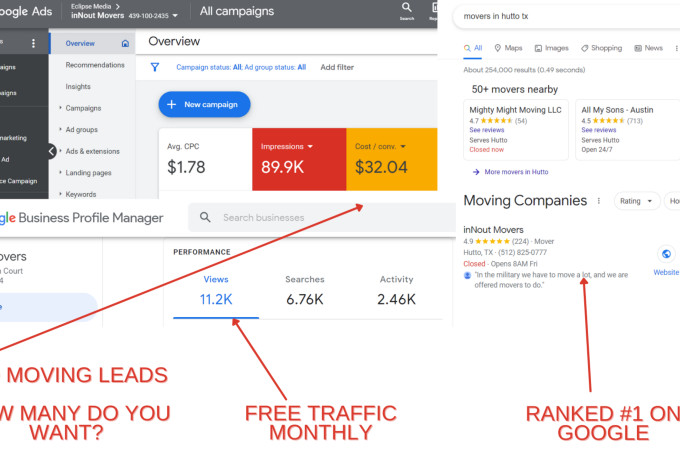Click the $32.04 cost value
Screen dimensions: 680x459
point(381,167)
